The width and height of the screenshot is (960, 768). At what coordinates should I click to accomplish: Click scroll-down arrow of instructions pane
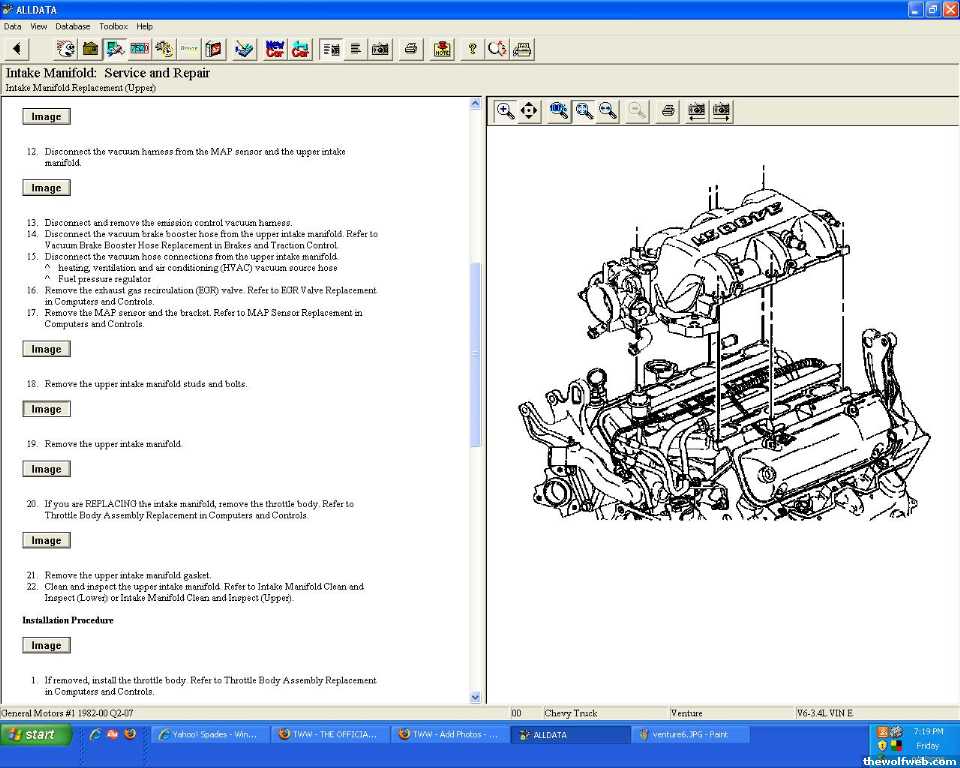(475, 697)
